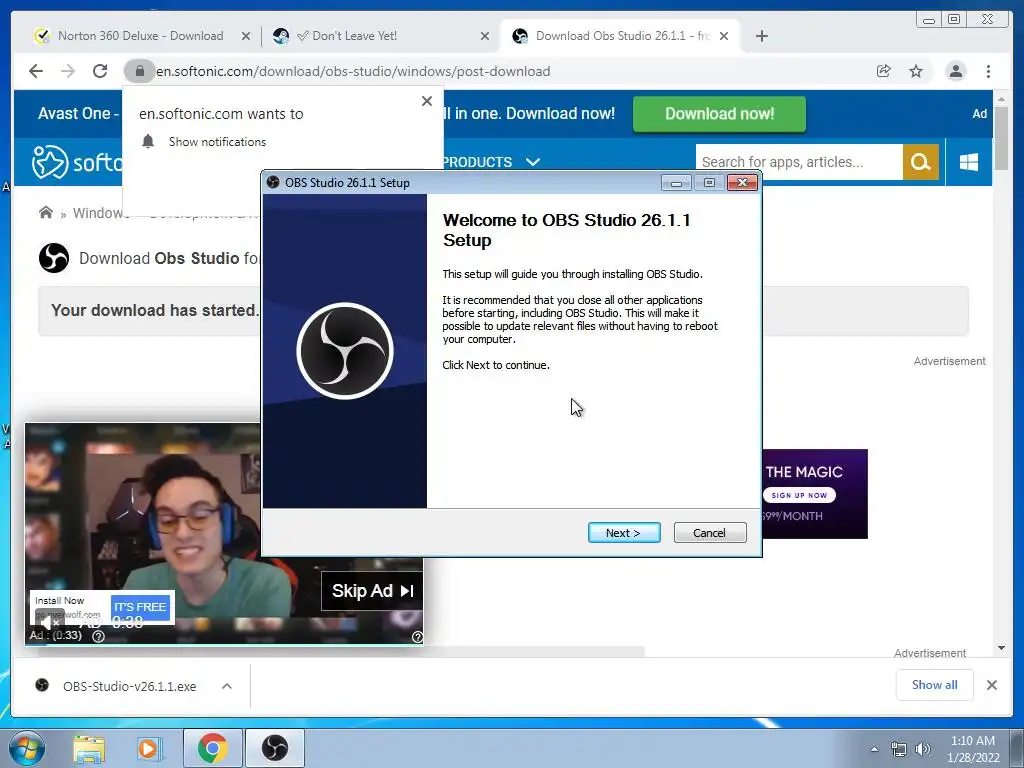Screen dimensions: 1024x768
Task: Click the Chrome taskbar icon
Action: (x=212, y=748)
